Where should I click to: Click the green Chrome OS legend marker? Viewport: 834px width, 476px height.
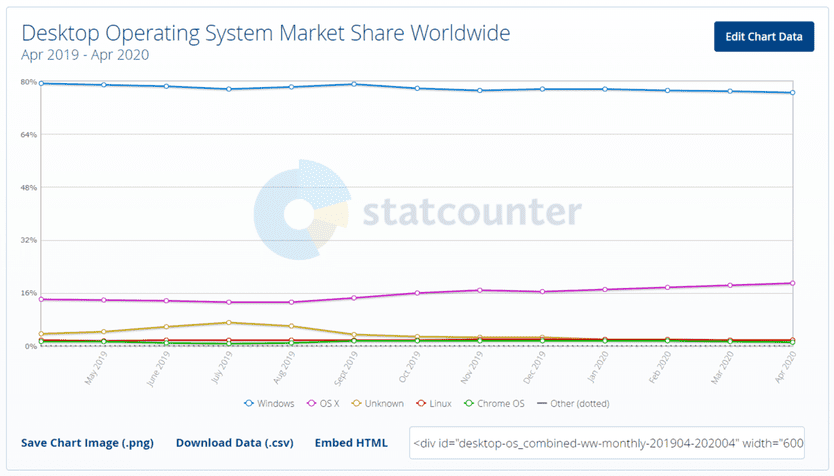coord(468,404)
